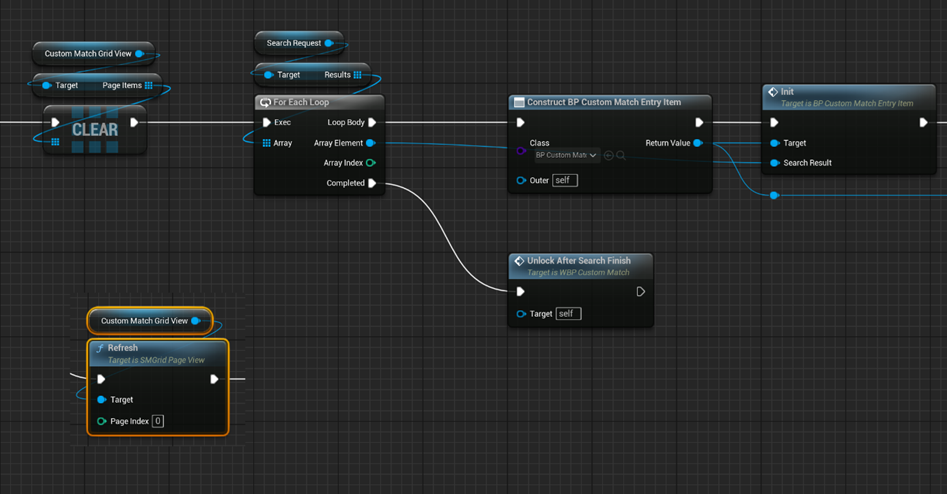Select the Search Request variable node

tap(294, 43)
